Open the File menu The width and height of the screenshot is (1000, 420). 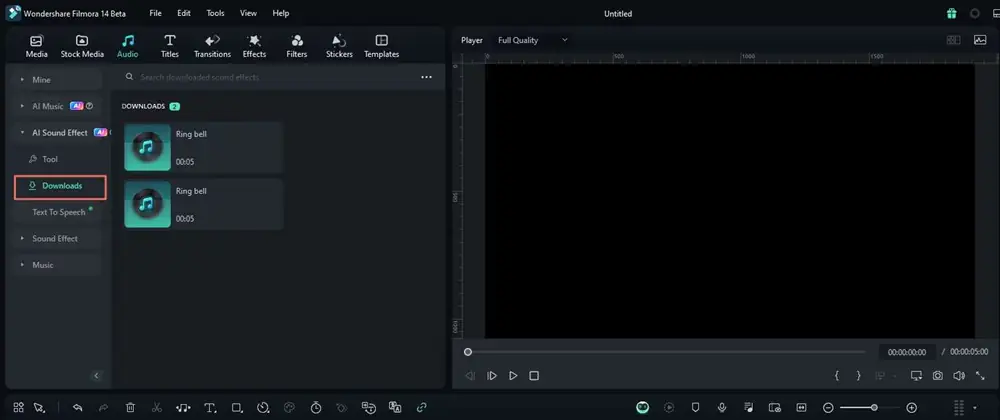point(155,13)
